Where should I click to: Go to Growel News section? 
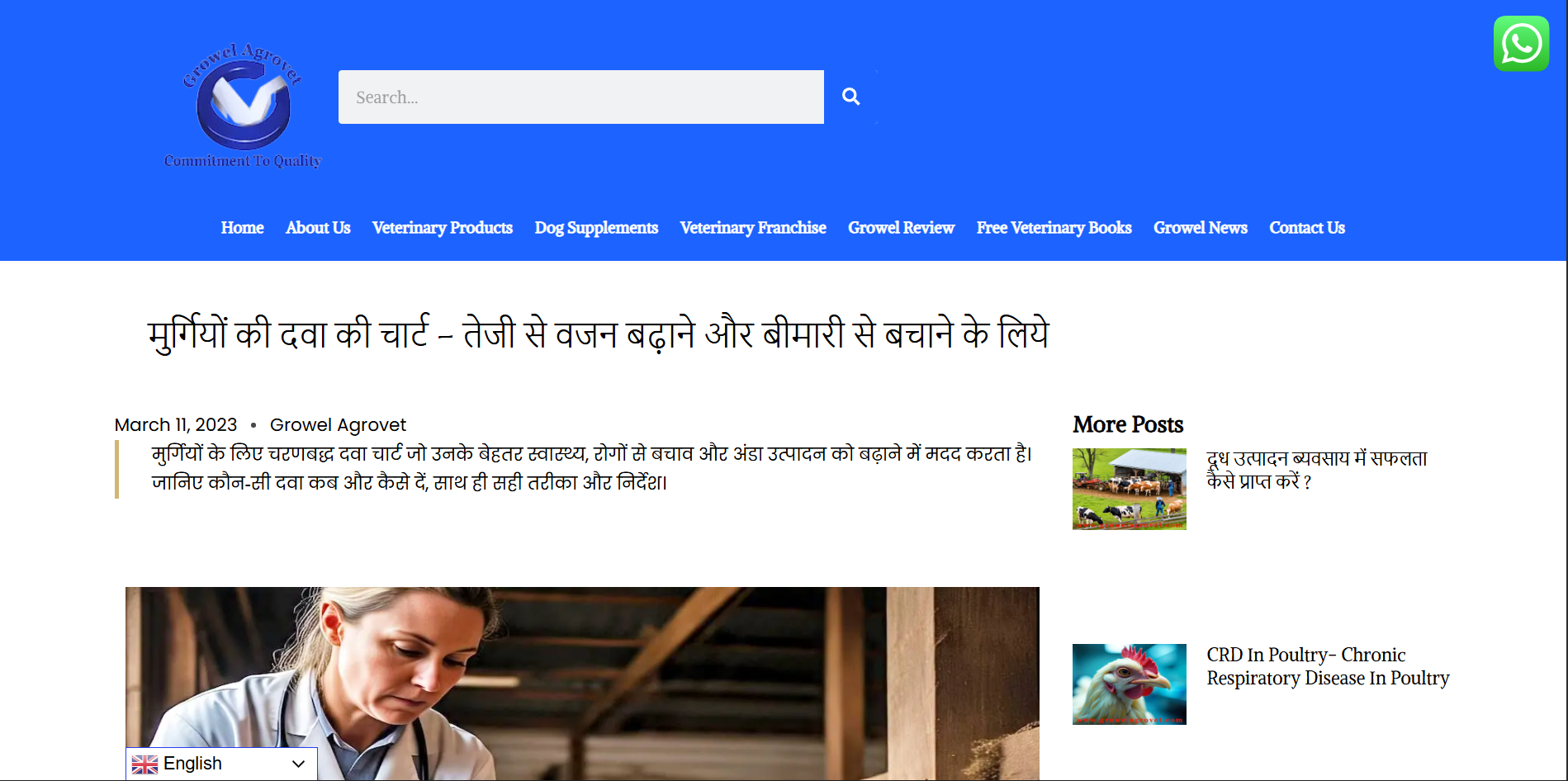click(1201, 228)
